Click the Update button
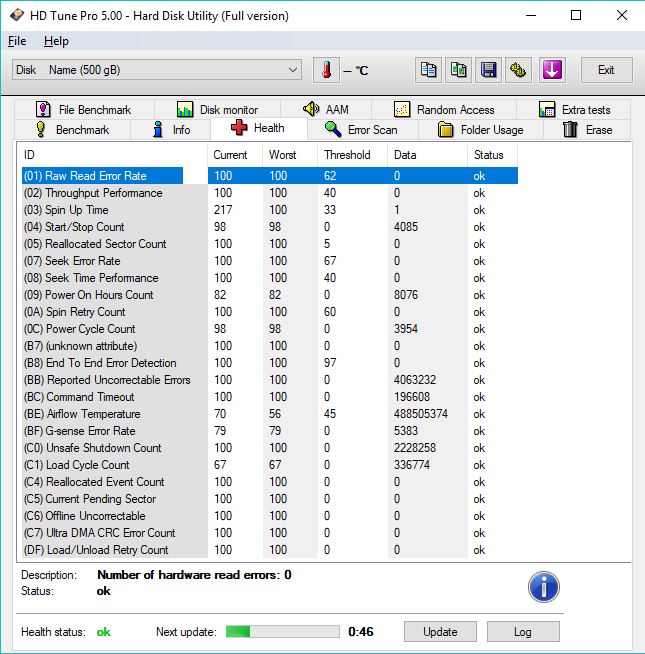The width and height of the screenshot is (645, 654). point(440,632)
